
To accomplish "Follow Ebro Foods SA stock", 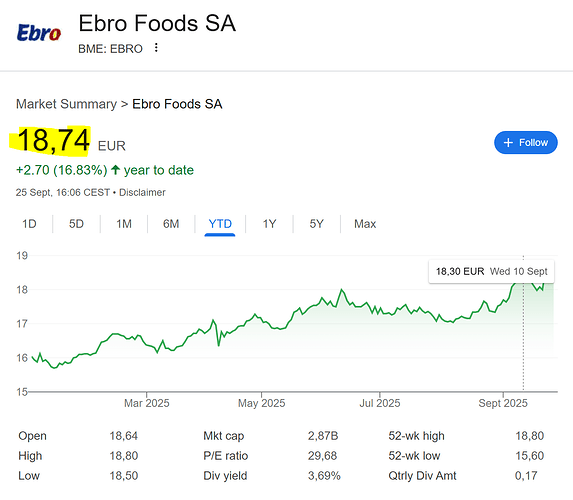I will [525, 143].
